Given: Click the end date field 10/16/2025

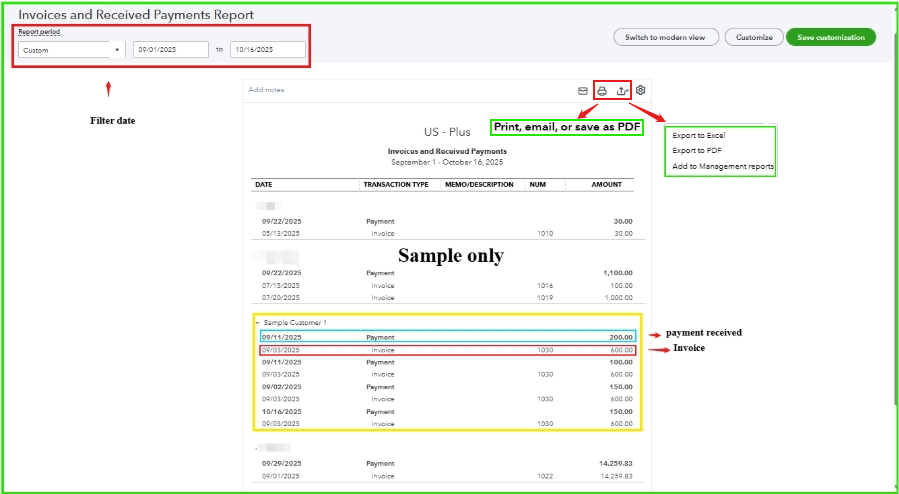Looking at the screenshot, I should tap(267, 49).
